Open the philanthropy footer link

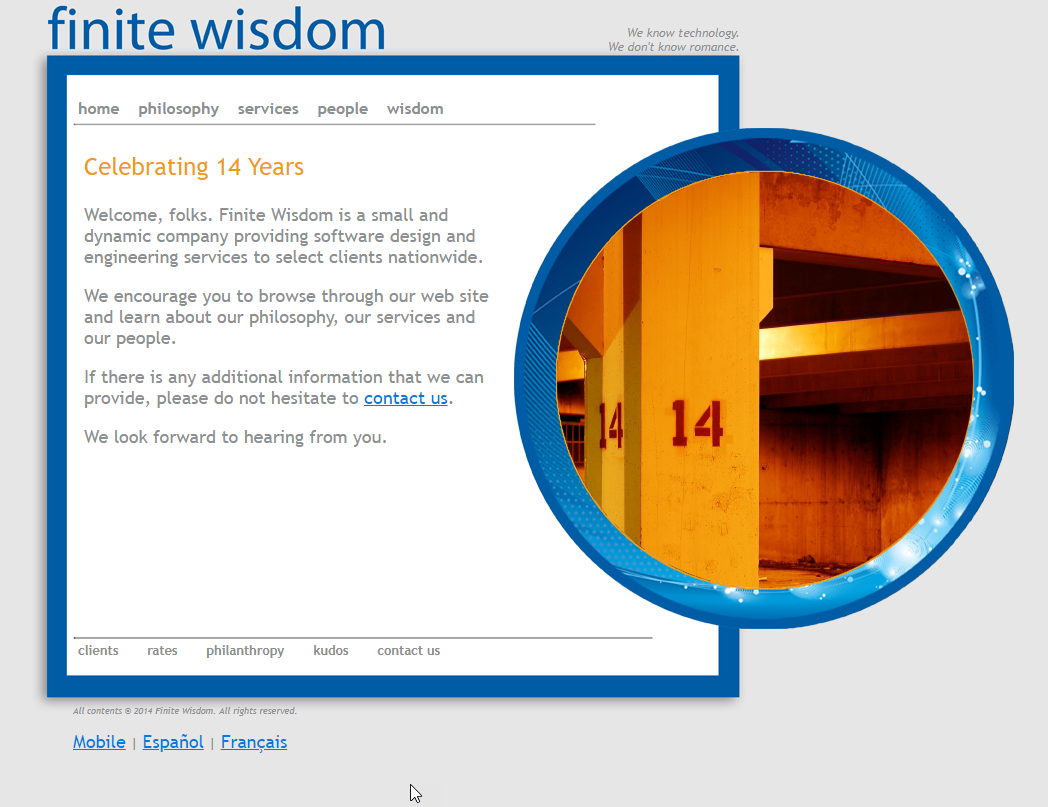(245, 651)
